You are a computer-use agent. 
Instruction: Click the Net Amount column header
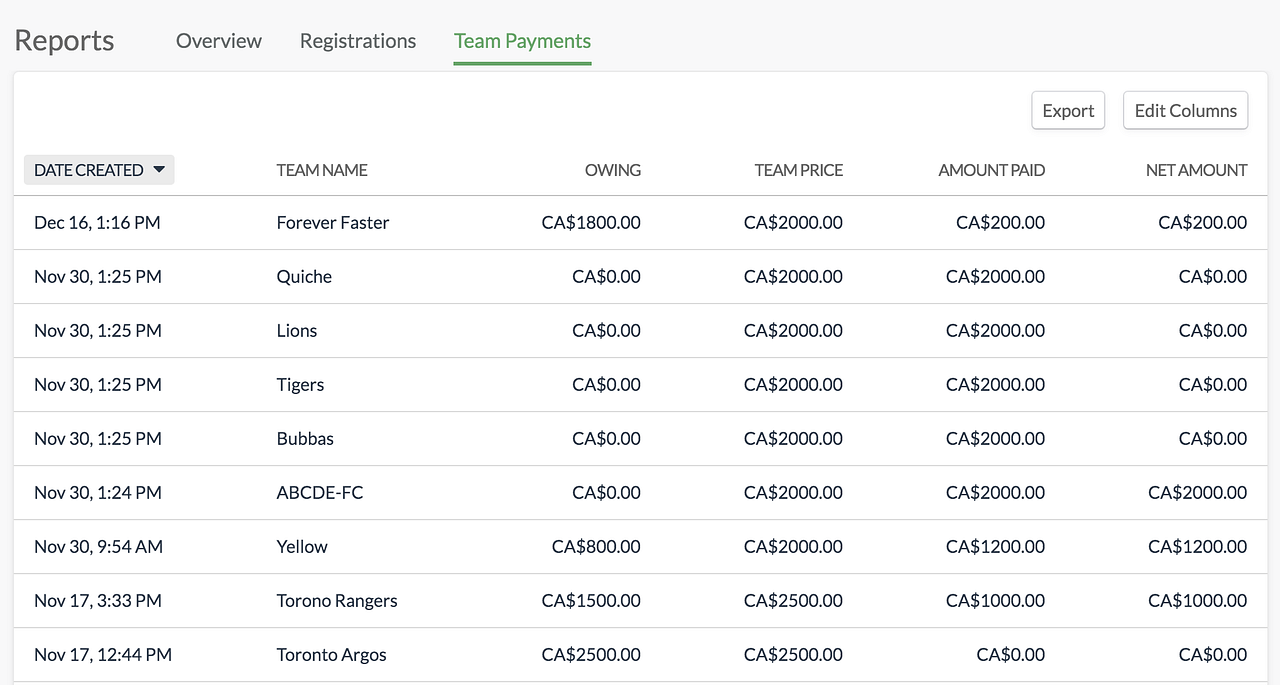[x=1196, y=170]
